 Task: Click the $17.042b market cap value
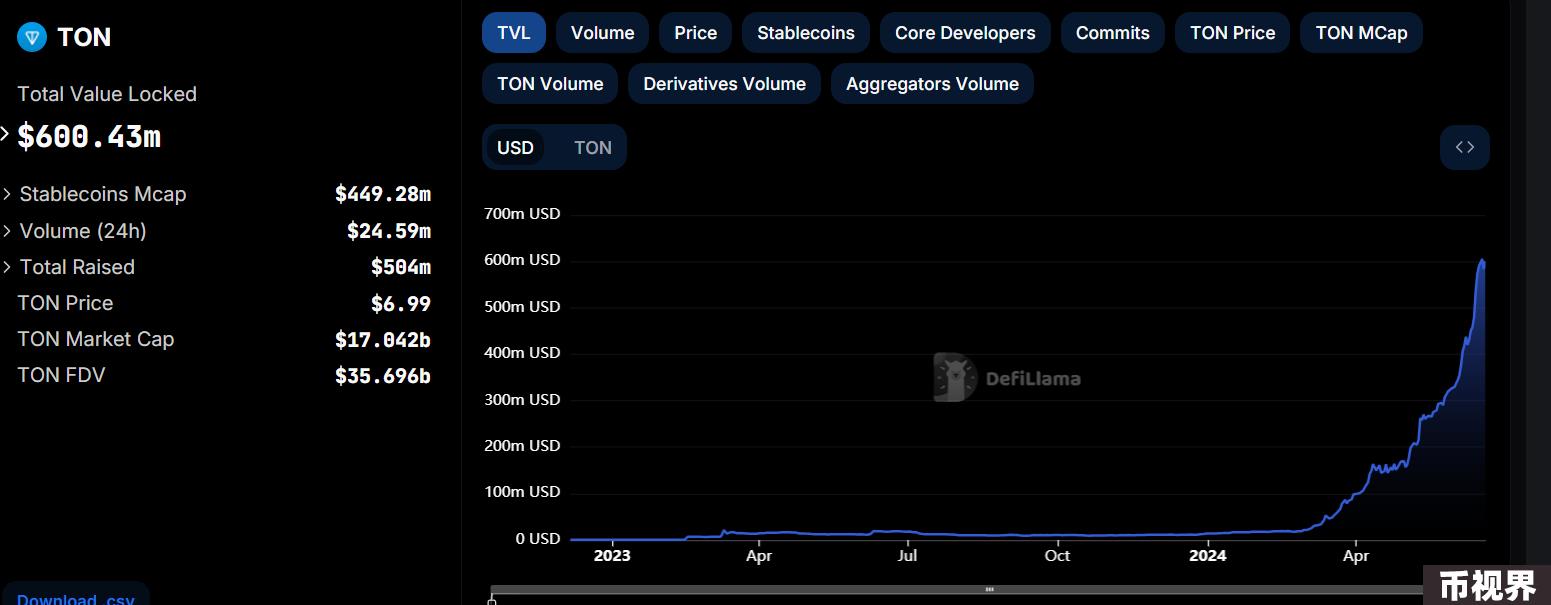click(x=383, y=340)
